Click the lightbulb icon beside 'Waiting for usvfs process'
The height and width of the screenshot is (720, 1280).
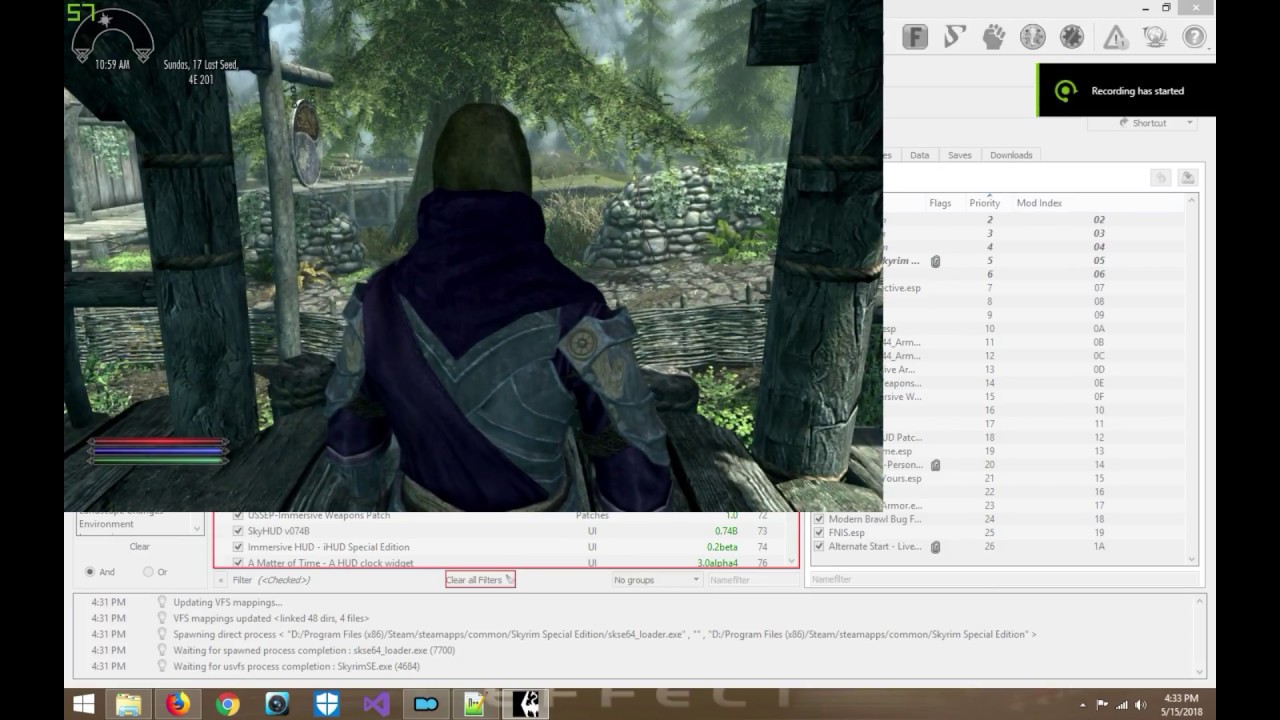pos(162,666)
